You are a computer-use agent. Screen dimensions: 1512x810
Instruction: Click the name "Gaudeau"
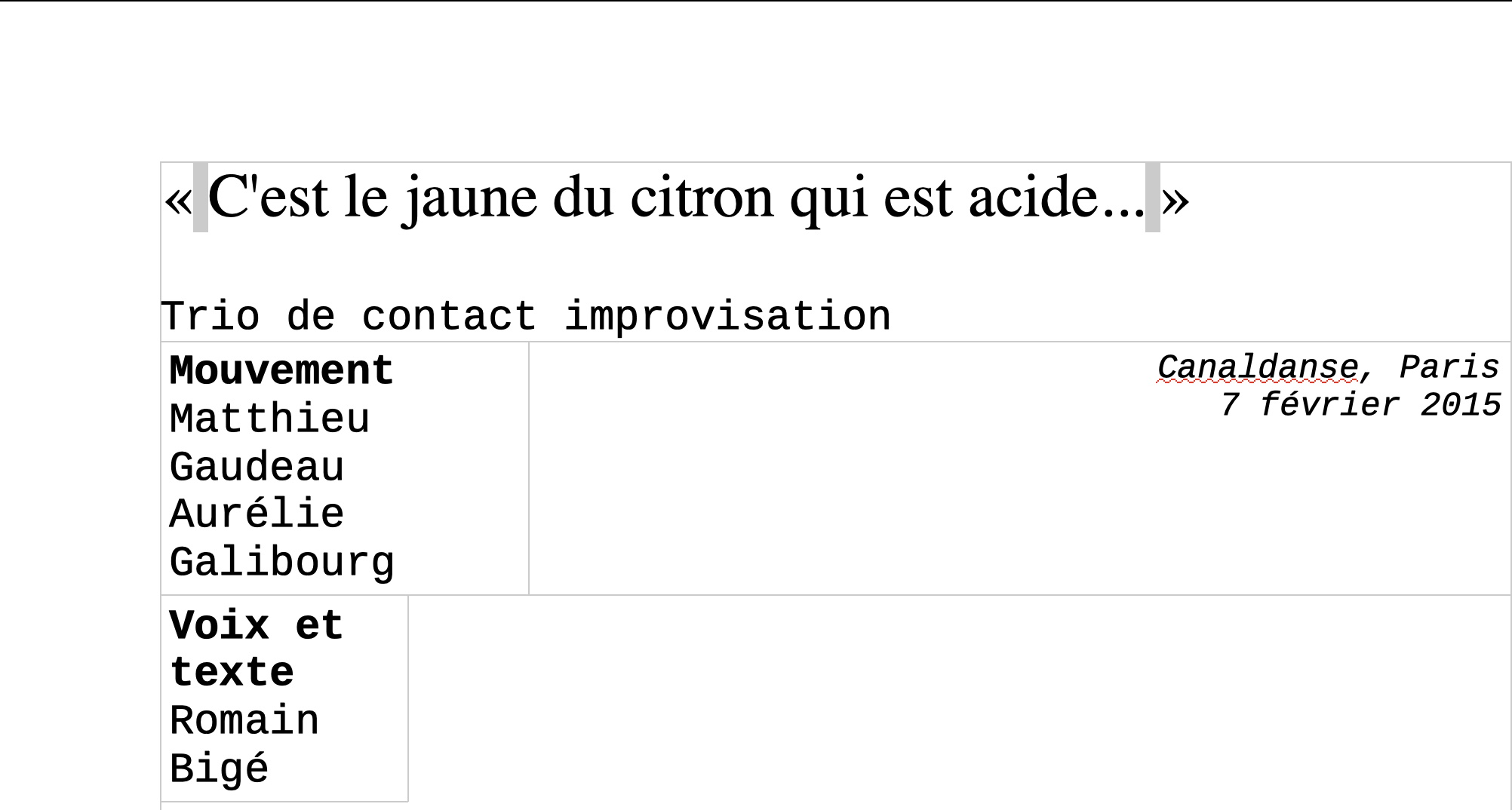pos(257,468)
